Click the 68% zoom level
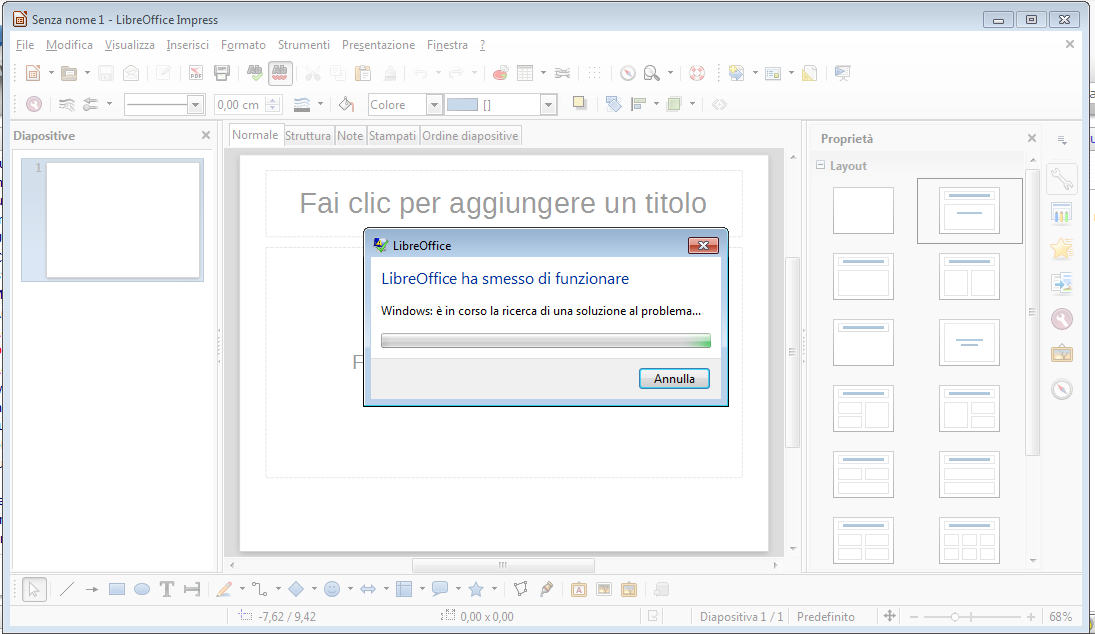The height and width of the screenshot is (634, 1095). click(1061, 617)
